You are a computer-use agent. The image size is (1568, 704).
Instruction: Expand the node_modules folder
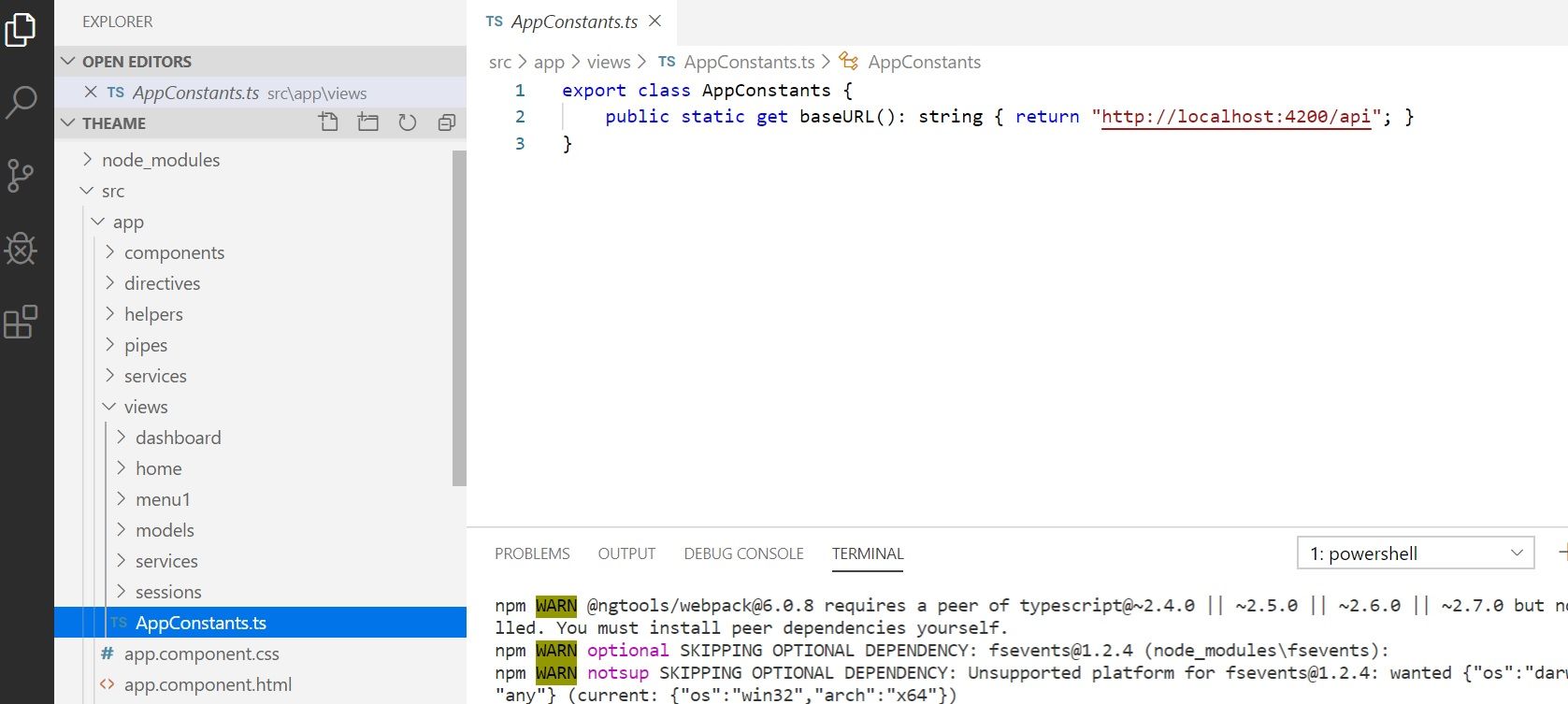(x=160, y=160)
